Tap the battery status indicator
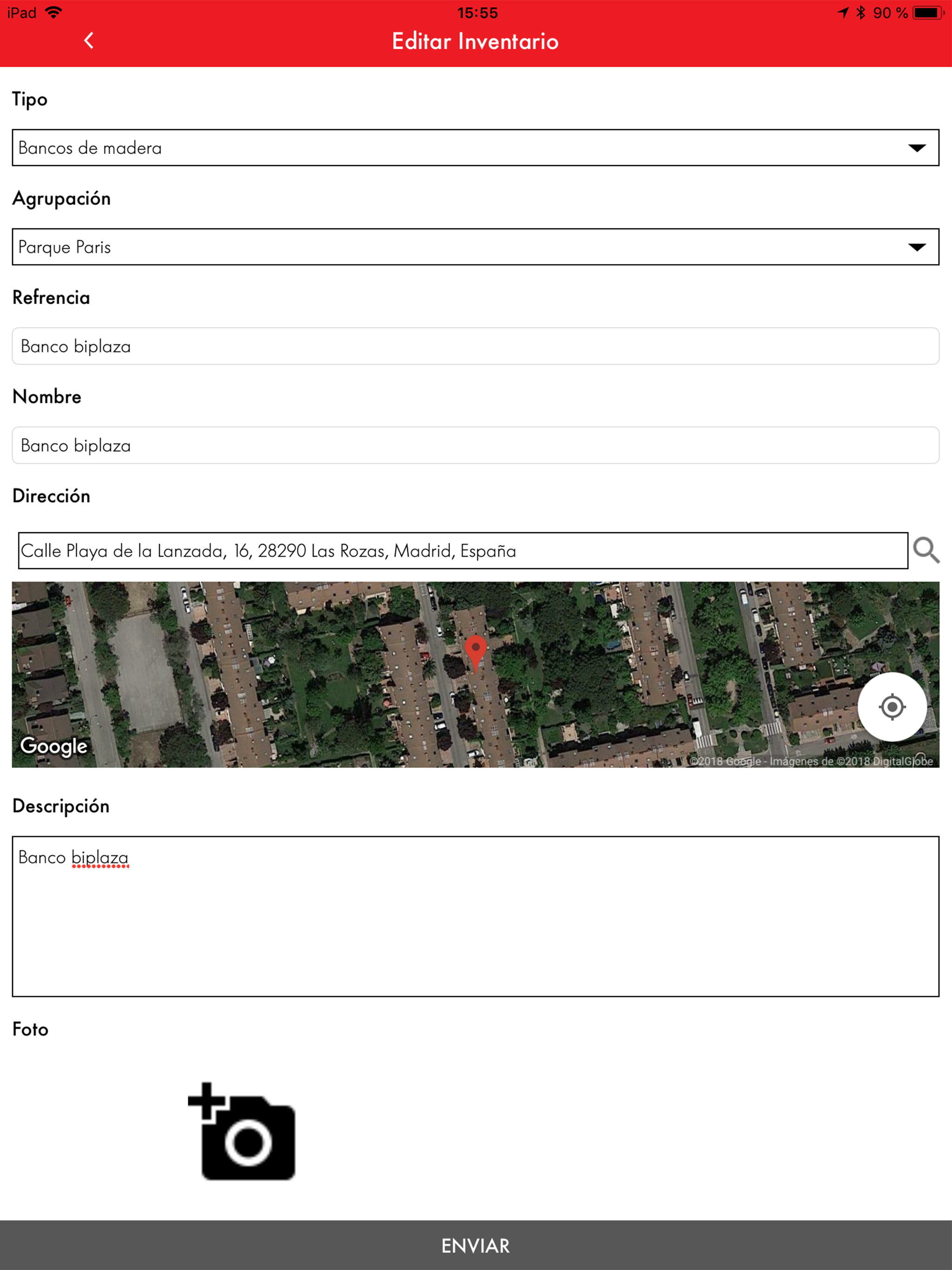Image resolution: width=952 pixels, height=1270 pixels. pyautogui.click(x=928, y=13)
